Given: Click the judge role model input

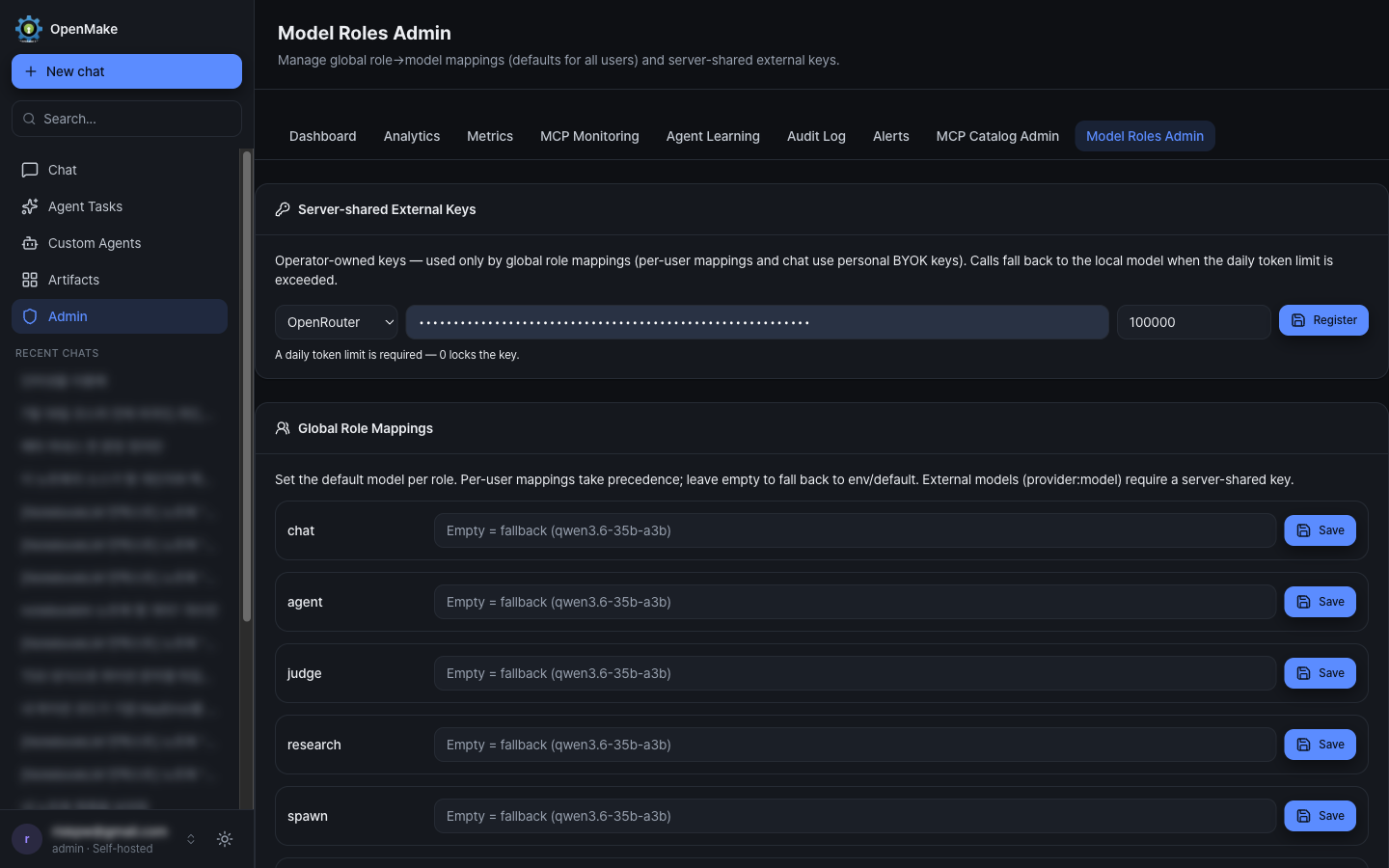Looking at the screenshot, I should tap(855, 673).
